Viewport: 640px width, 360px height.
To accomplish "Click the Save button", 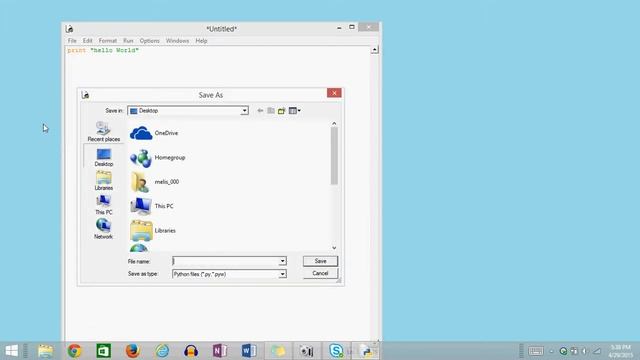I will [320, 261].
